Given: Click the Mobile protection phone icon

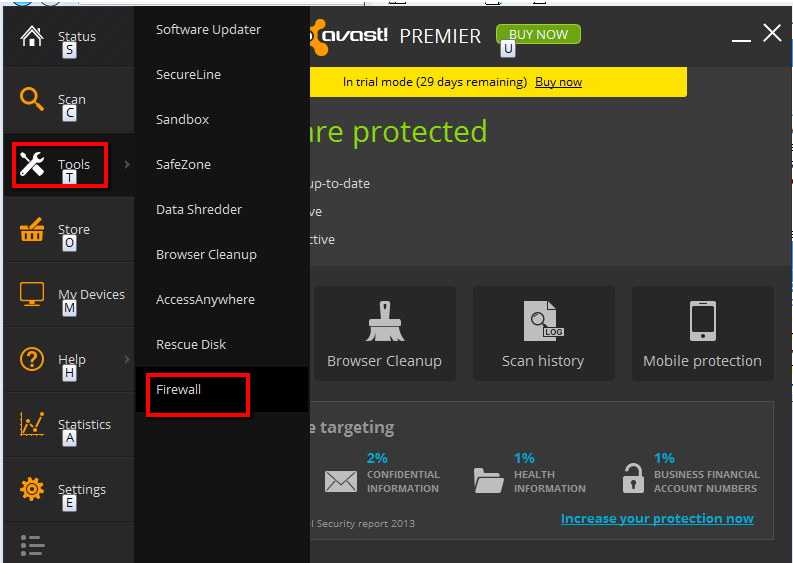Looking at the screenshot, I should click(702, 321).
